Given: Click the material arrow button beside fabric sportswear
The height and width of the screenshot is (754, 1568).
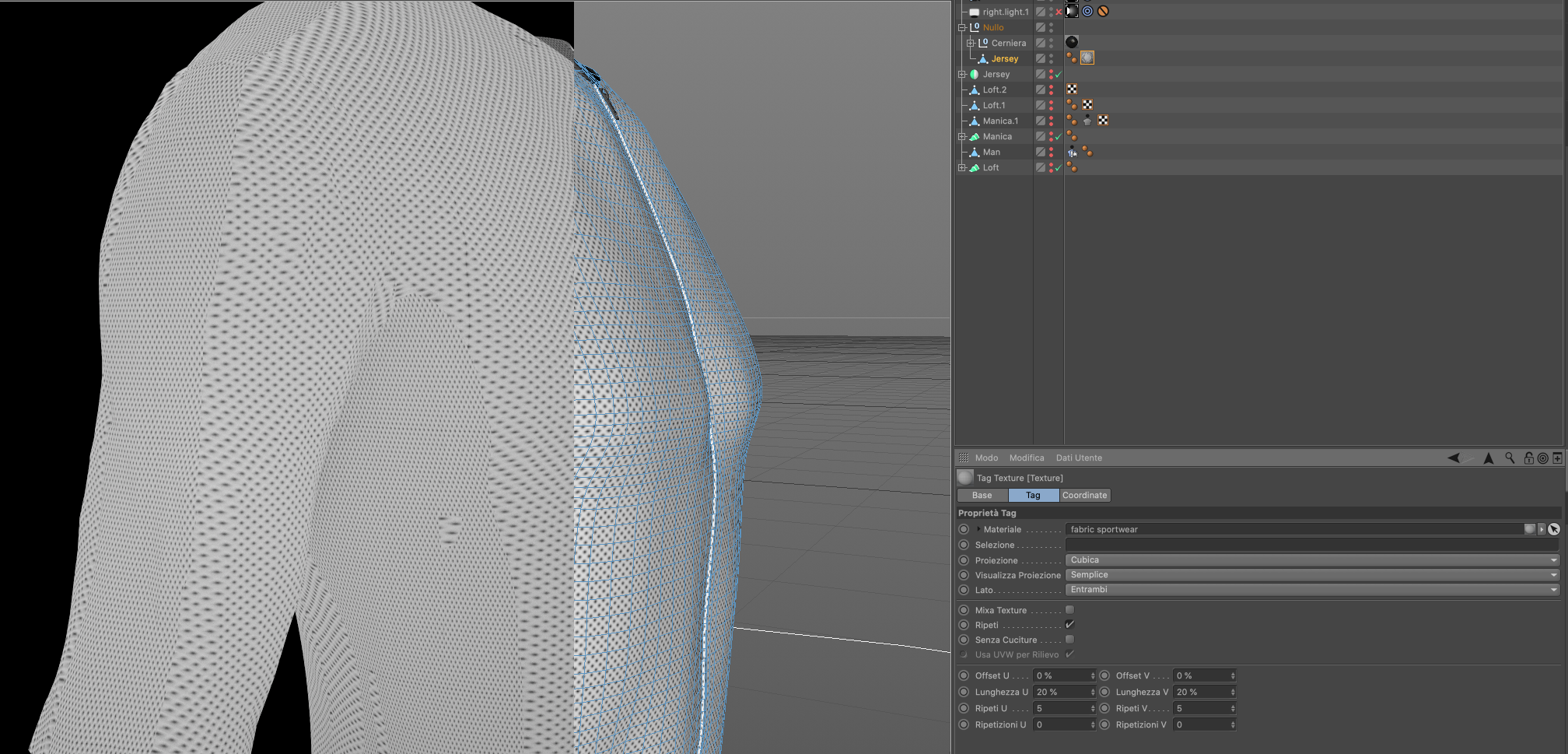Looking at the screenshot, I should (x=1542, y=529).
